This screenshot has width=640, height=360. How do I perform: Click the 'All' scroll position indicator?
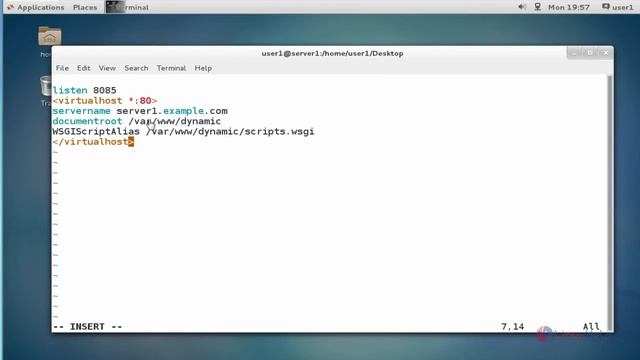click(591, 327)
